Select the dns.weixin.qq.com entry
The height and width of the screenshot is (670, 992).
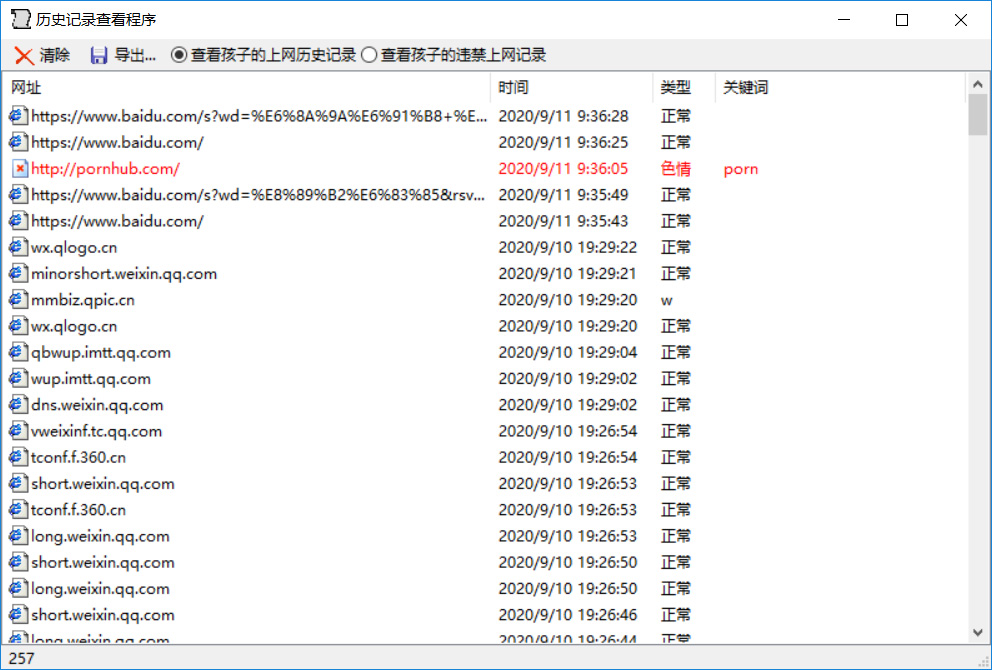tap(97, 405)
